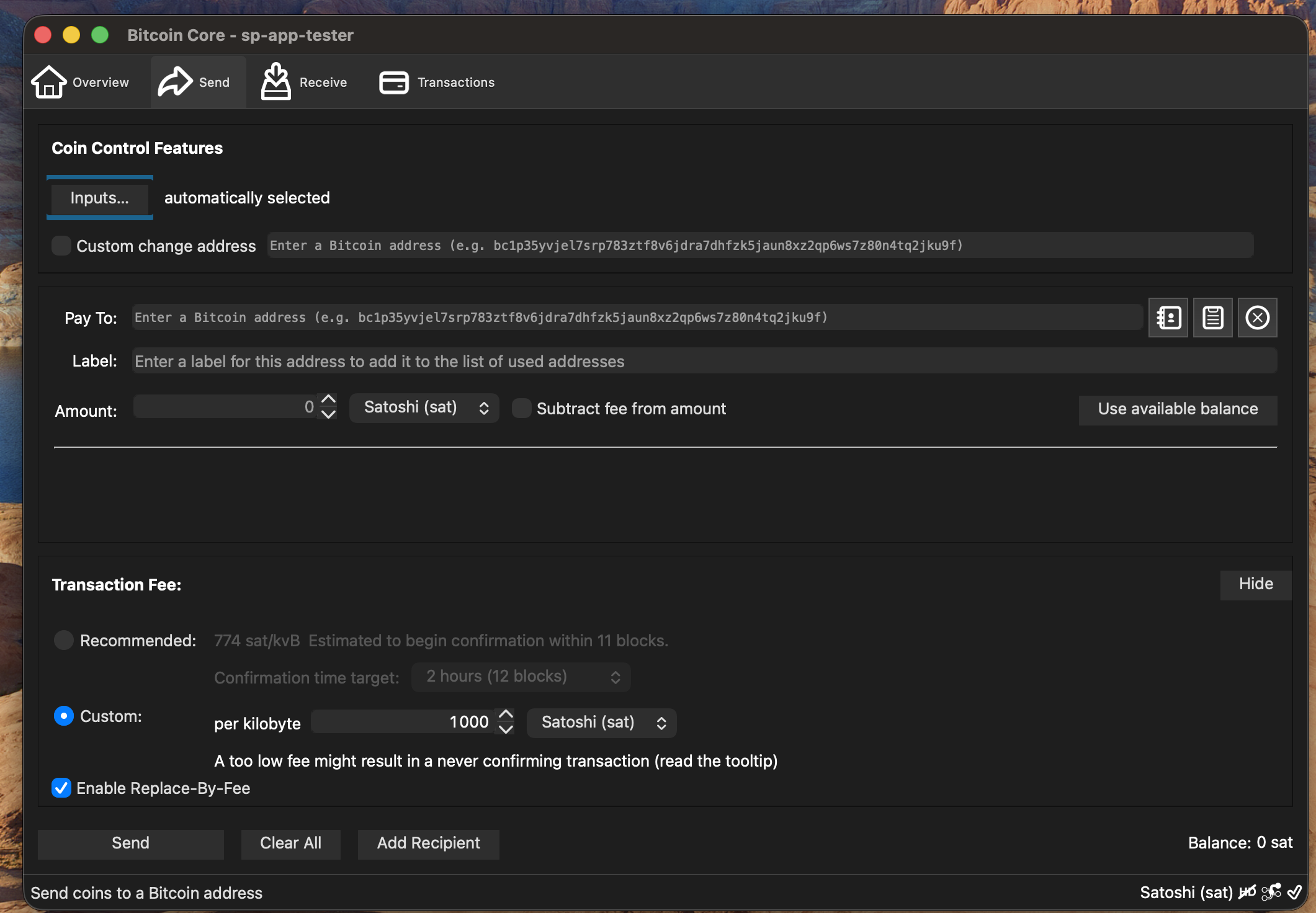Open the Overview page via house icon
Screen dimensions: 1316x913
[x=50, y=82]
